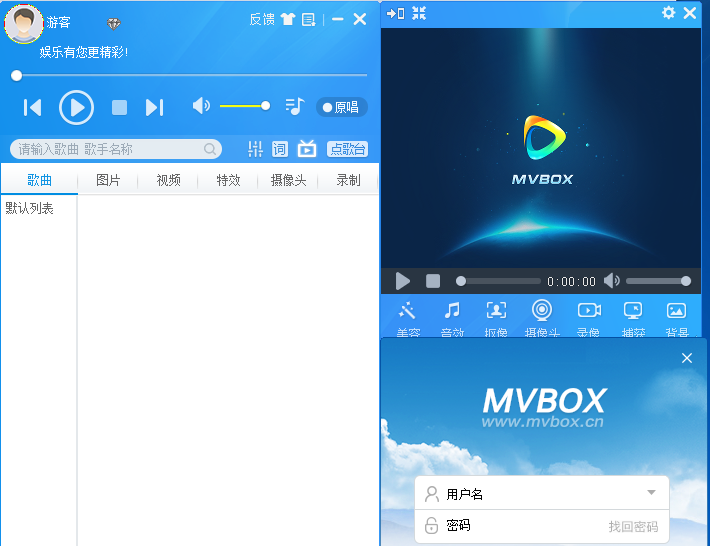Switch to the 歌曲 tab
This screenshot has height=546, width=710.
(x=39, y=180)
